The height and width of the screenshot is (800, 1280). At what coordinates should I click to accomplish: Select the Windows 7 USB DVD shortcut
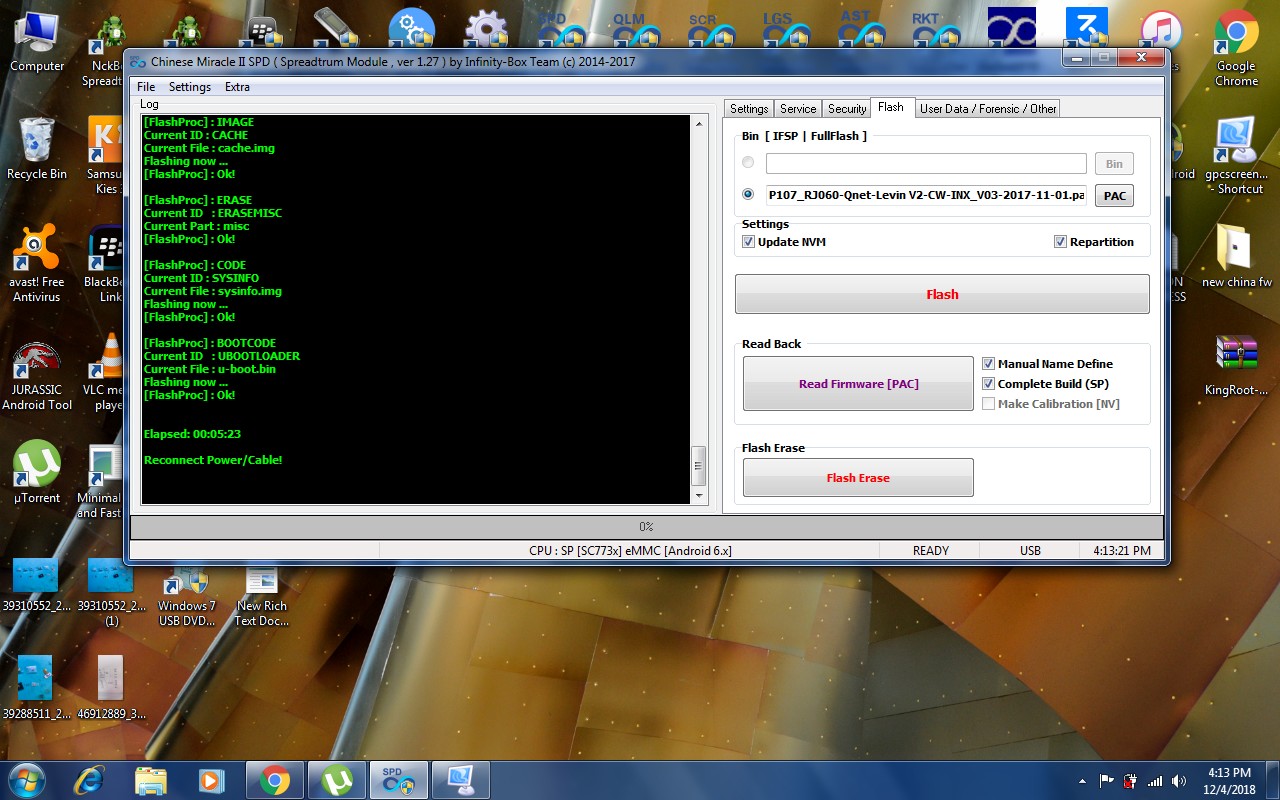pyautogui.click(x=187, y=597)
